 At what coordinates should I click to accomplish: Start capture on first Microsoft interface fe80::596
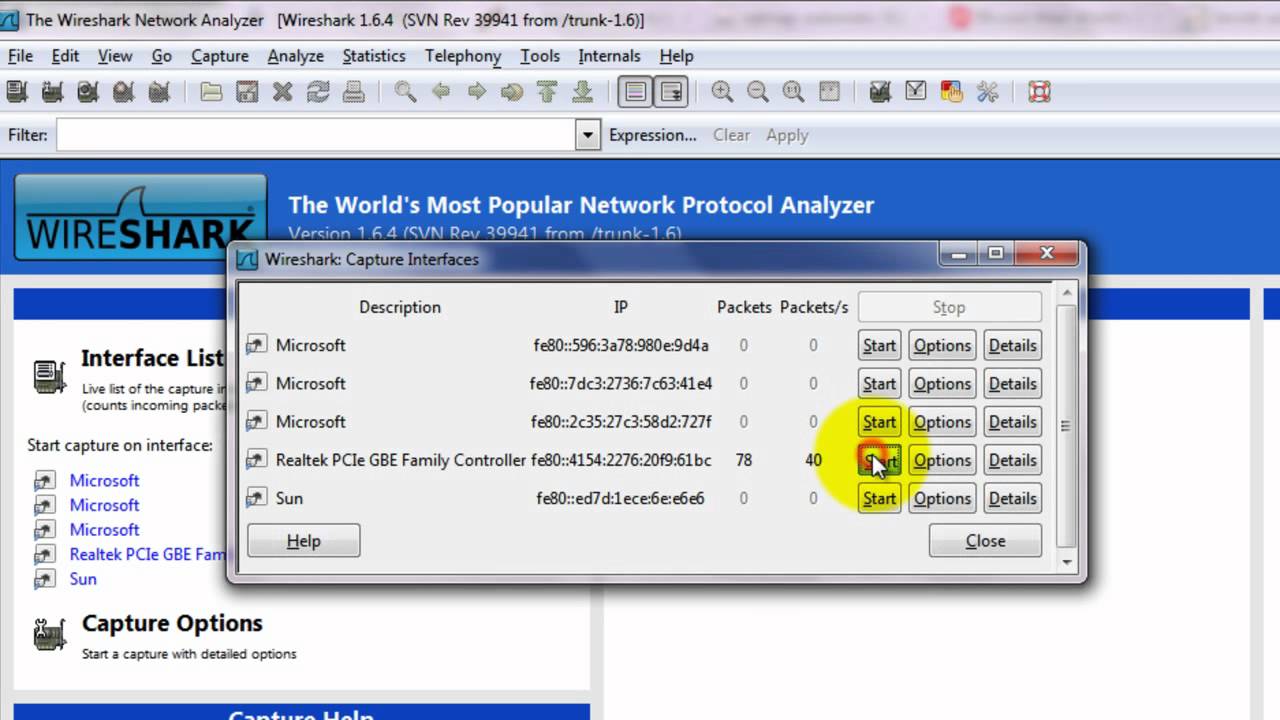[x=879, y=345]
